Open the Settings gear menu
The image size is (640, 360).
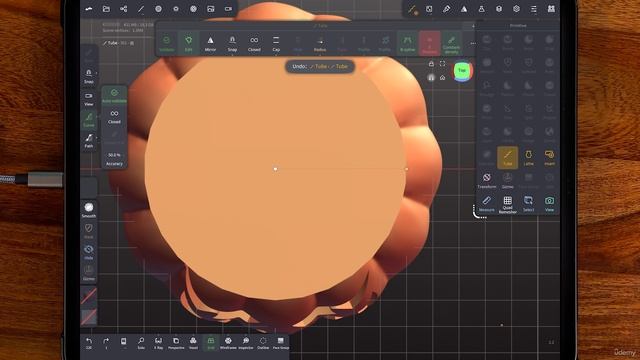click(x=516, y=9)
